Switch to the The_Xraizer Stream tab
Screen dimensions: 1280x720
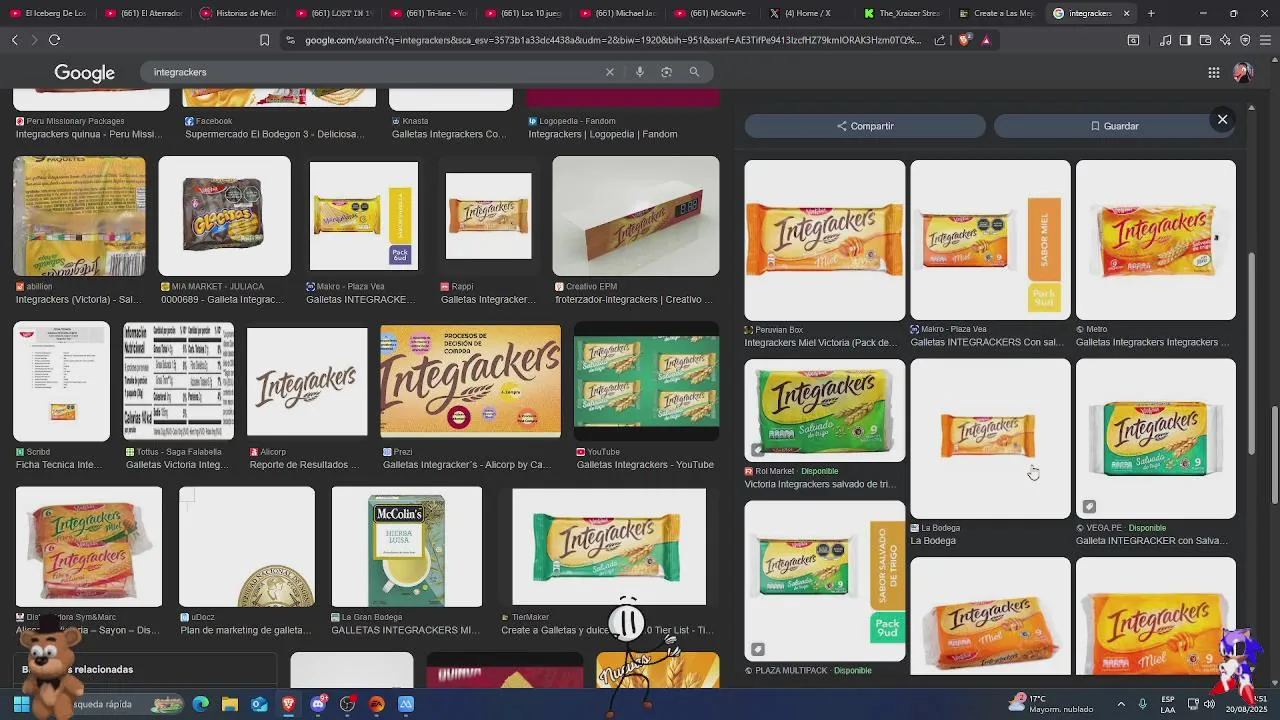tap(902, 13)
